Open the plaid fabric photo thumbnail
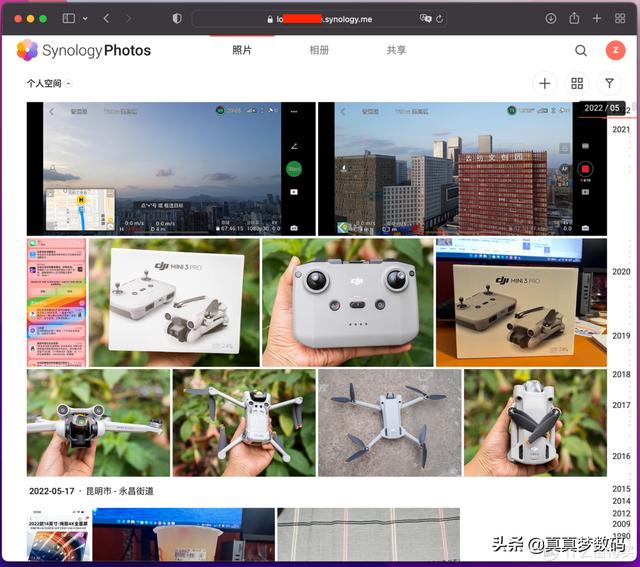Screen dimensions: 640x567 tap(369, 534)
